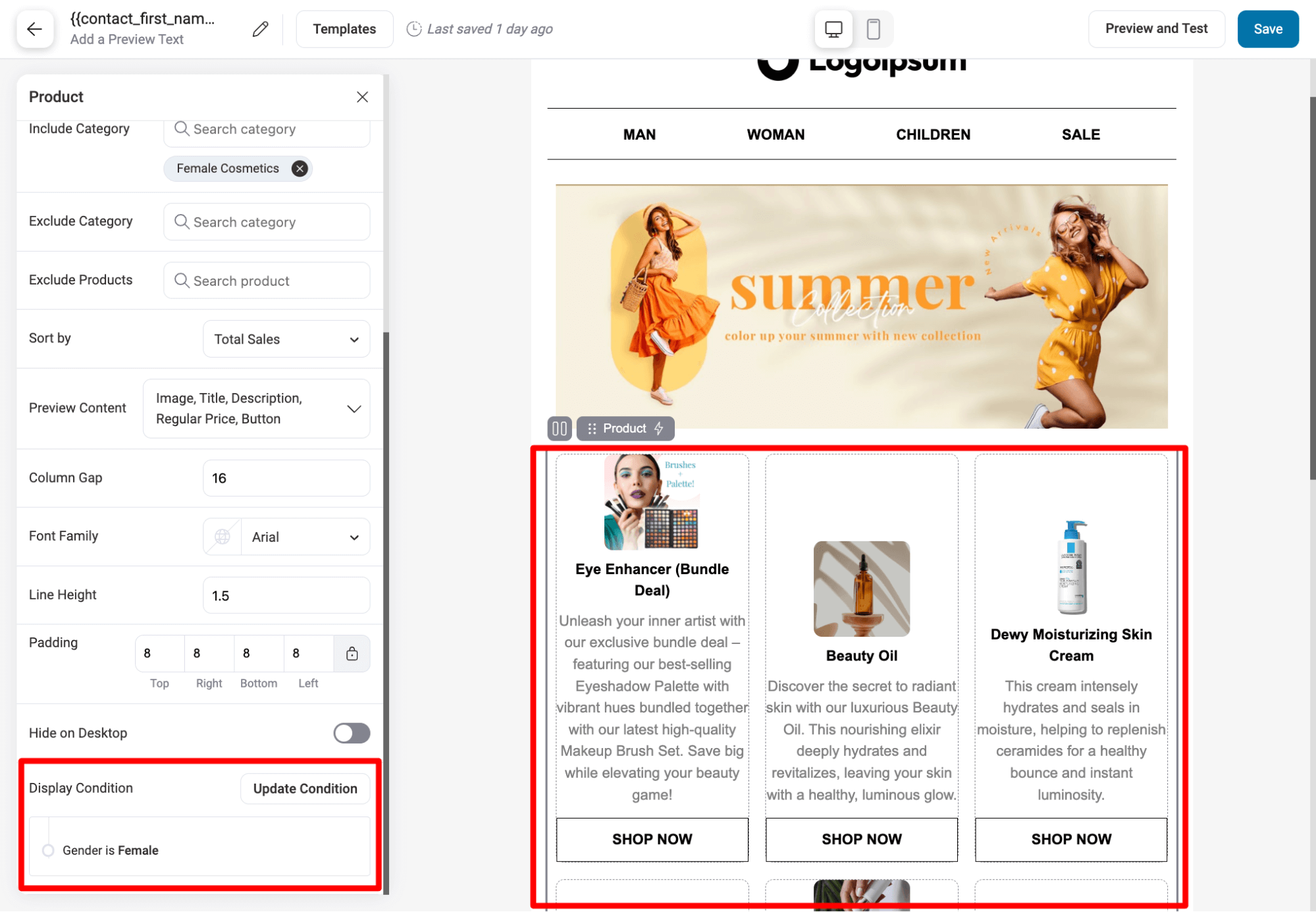1316x912 pixels.
Task: Expand the Sort by Total Sales dropdown
Action: (x=285, y=339)
